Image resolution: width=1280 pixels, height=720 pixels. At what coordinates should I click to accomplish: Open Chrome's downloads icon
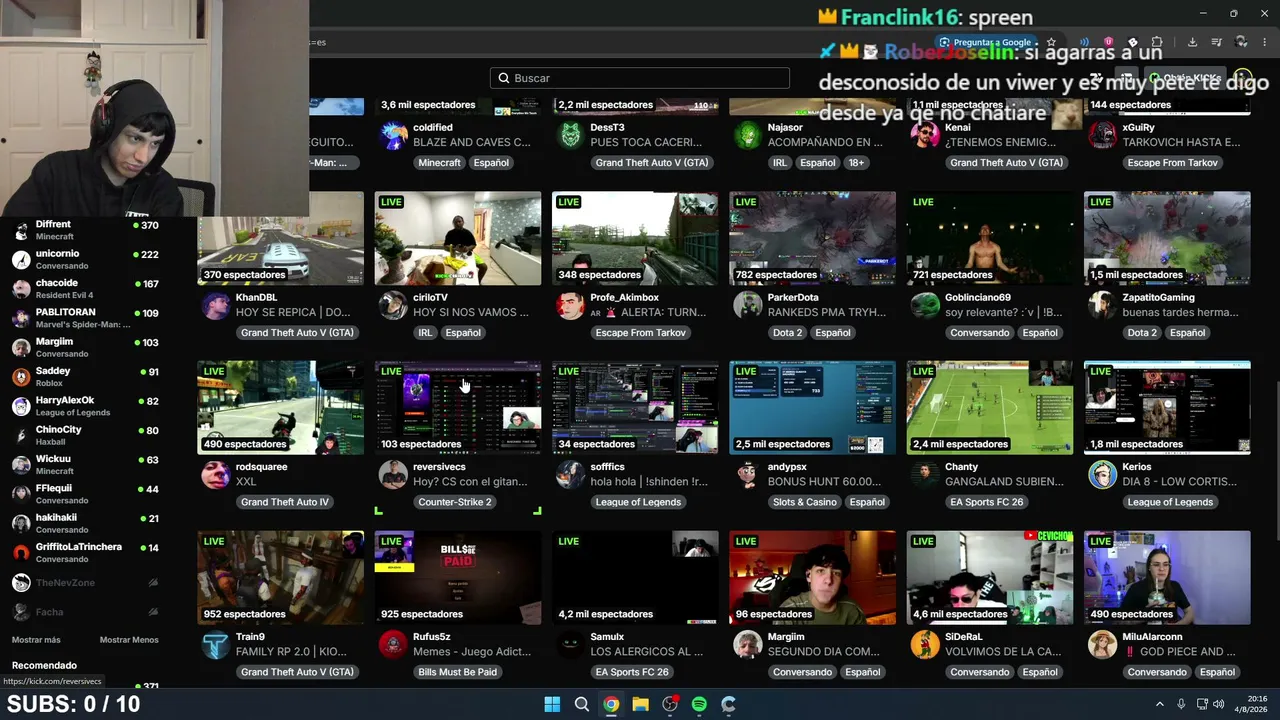pyautogui.click(x=1192, y=42)
